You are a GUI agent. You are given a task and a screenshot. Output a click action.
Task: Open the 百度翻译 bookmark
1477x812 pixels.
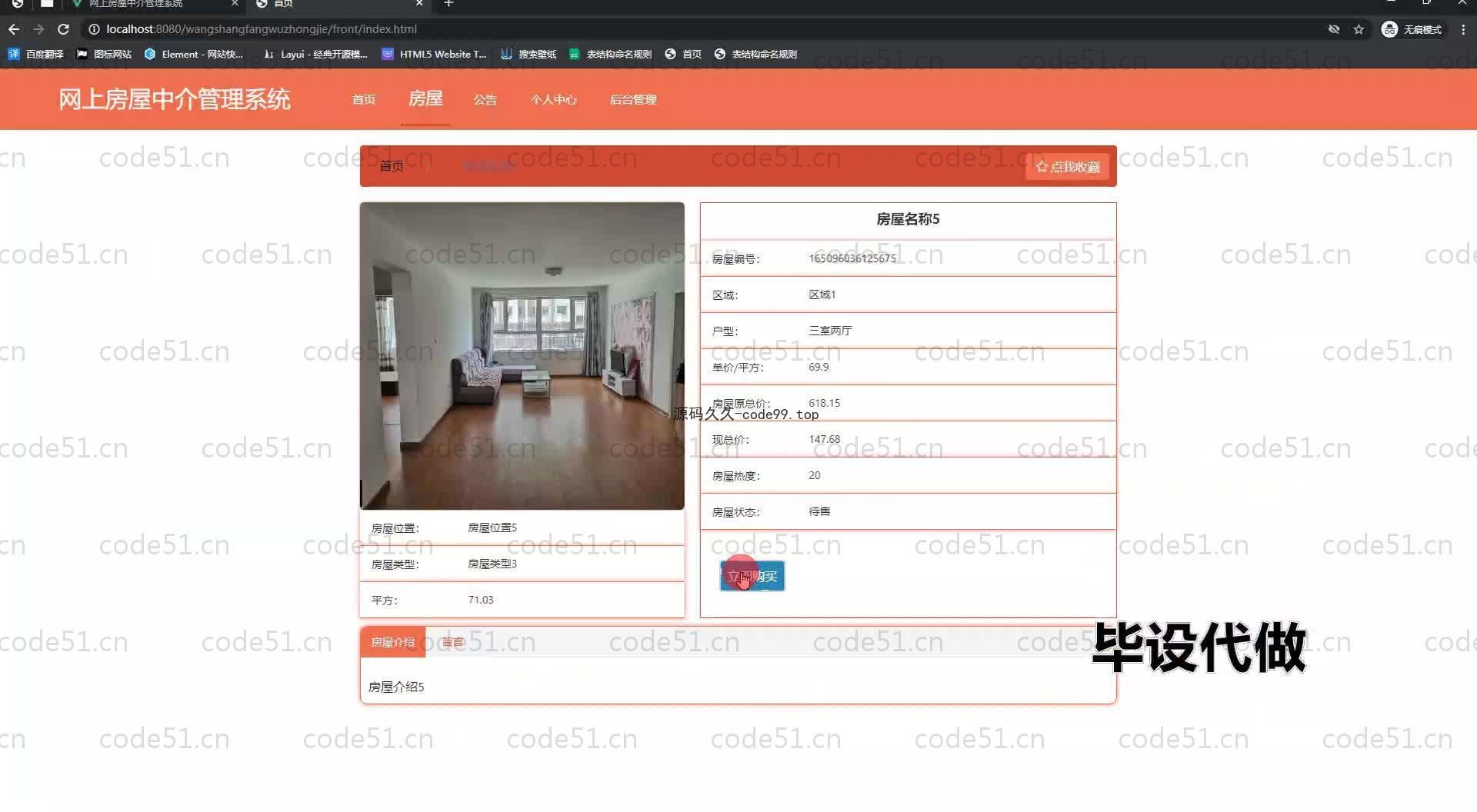[x=35, y=54]
